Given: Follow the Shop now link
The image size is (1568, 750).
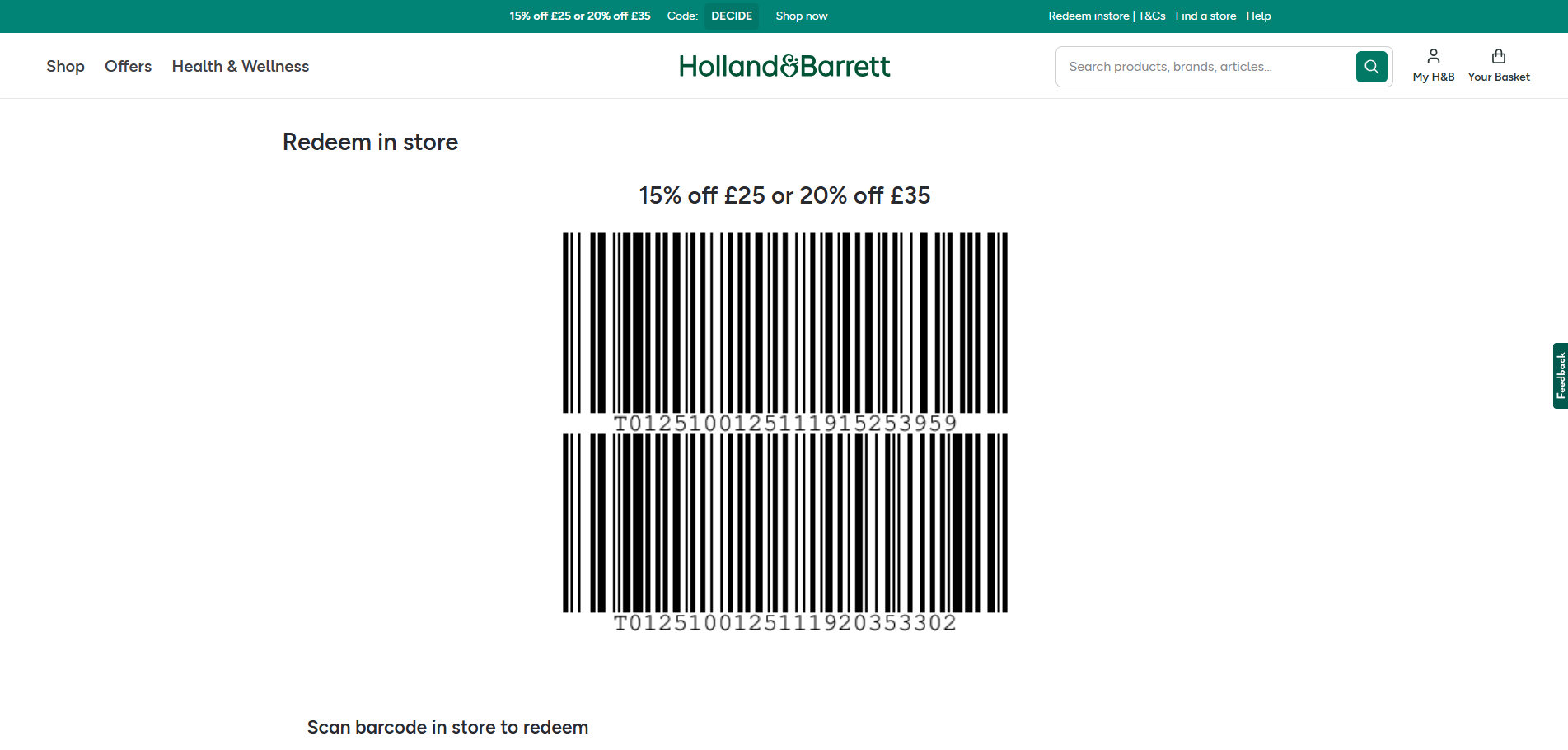Looking at the screenshot, I should coord(801,16).
